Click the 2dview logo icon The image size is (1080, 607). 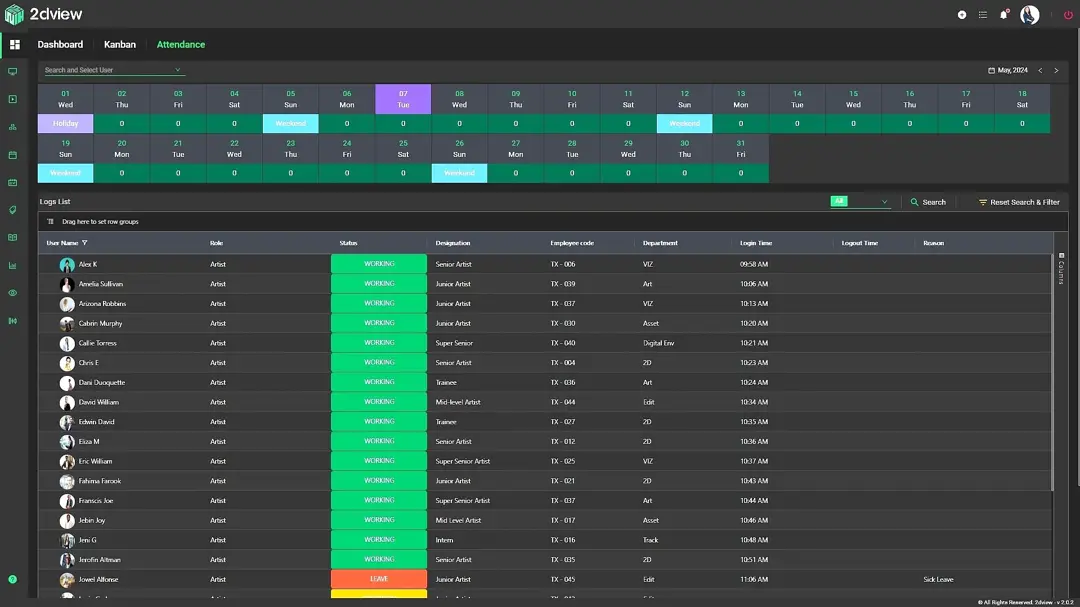point(14,14)
